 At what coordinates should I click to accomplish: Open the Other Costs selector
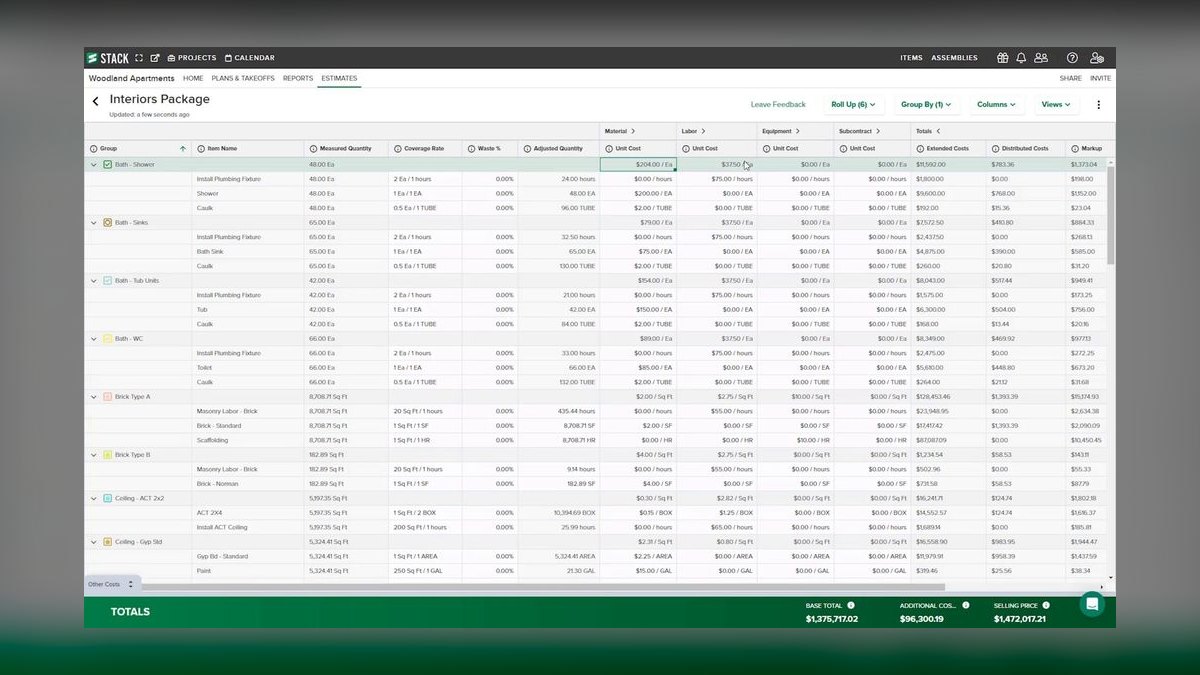(110, 584)
